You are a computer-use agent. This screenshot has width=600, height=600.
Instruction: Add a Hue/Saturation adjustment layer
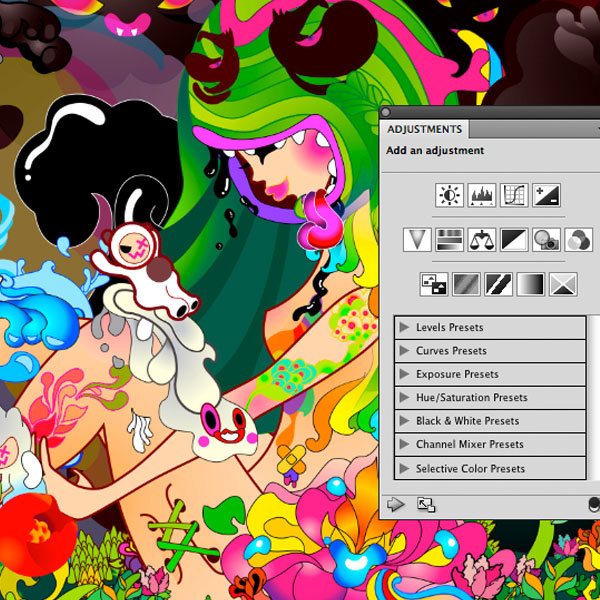point(449,240)
